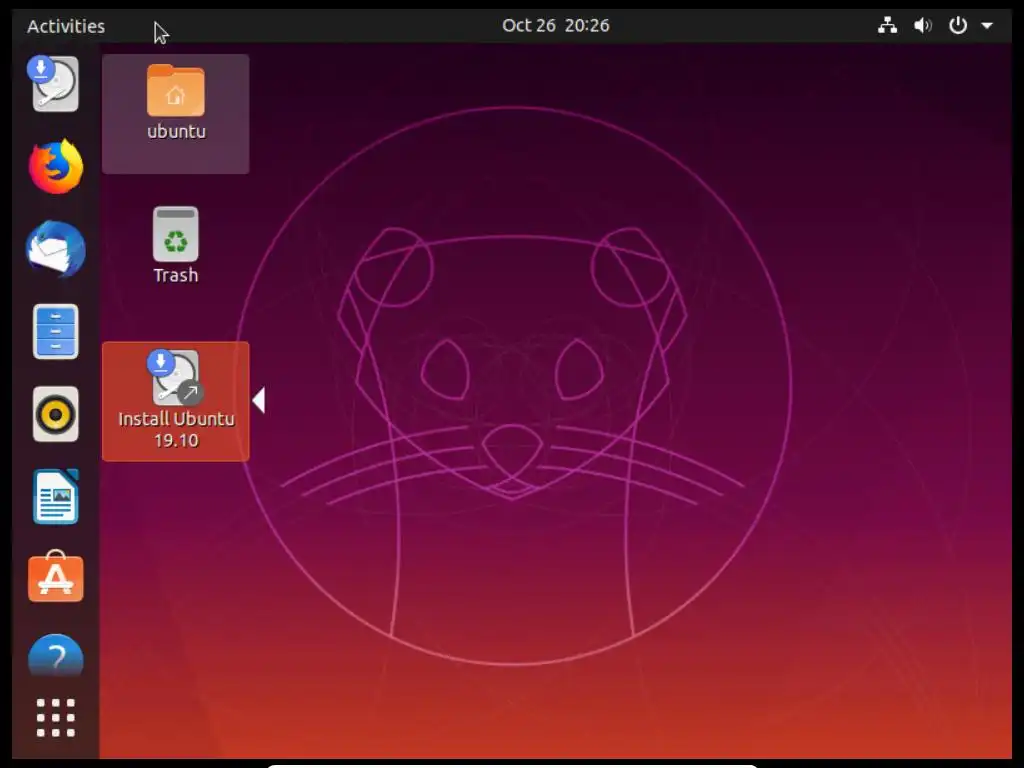Select the Trash icon on desktop
The height and width of the screenshot is (768, 1024).
tap(176, 246)
